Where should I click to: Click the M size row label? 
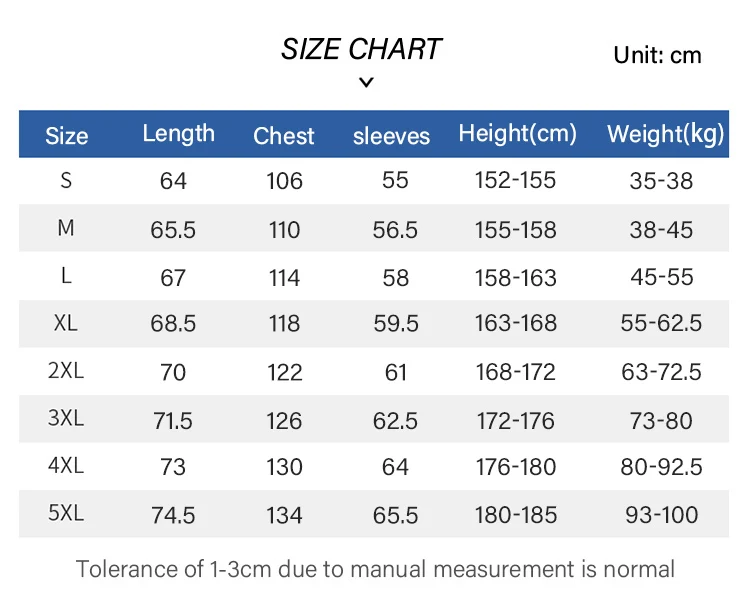click(66, 229)
